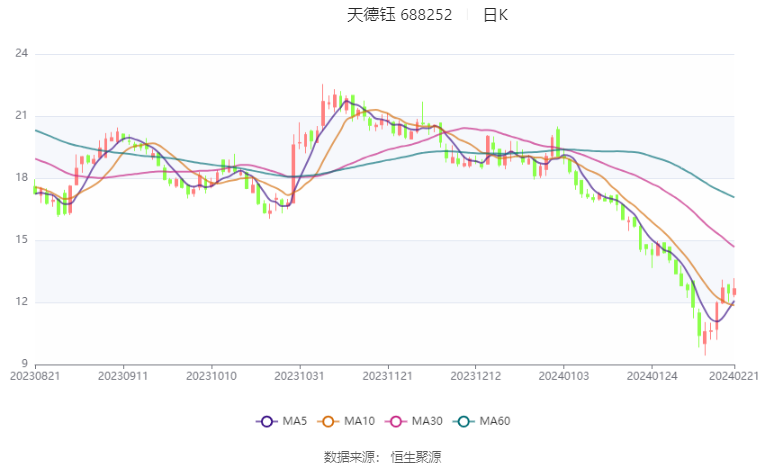This screenshot has width=765, height=465.
Task: Click the 20231031 x-axis date label
Action: click(x=299, y=376)
